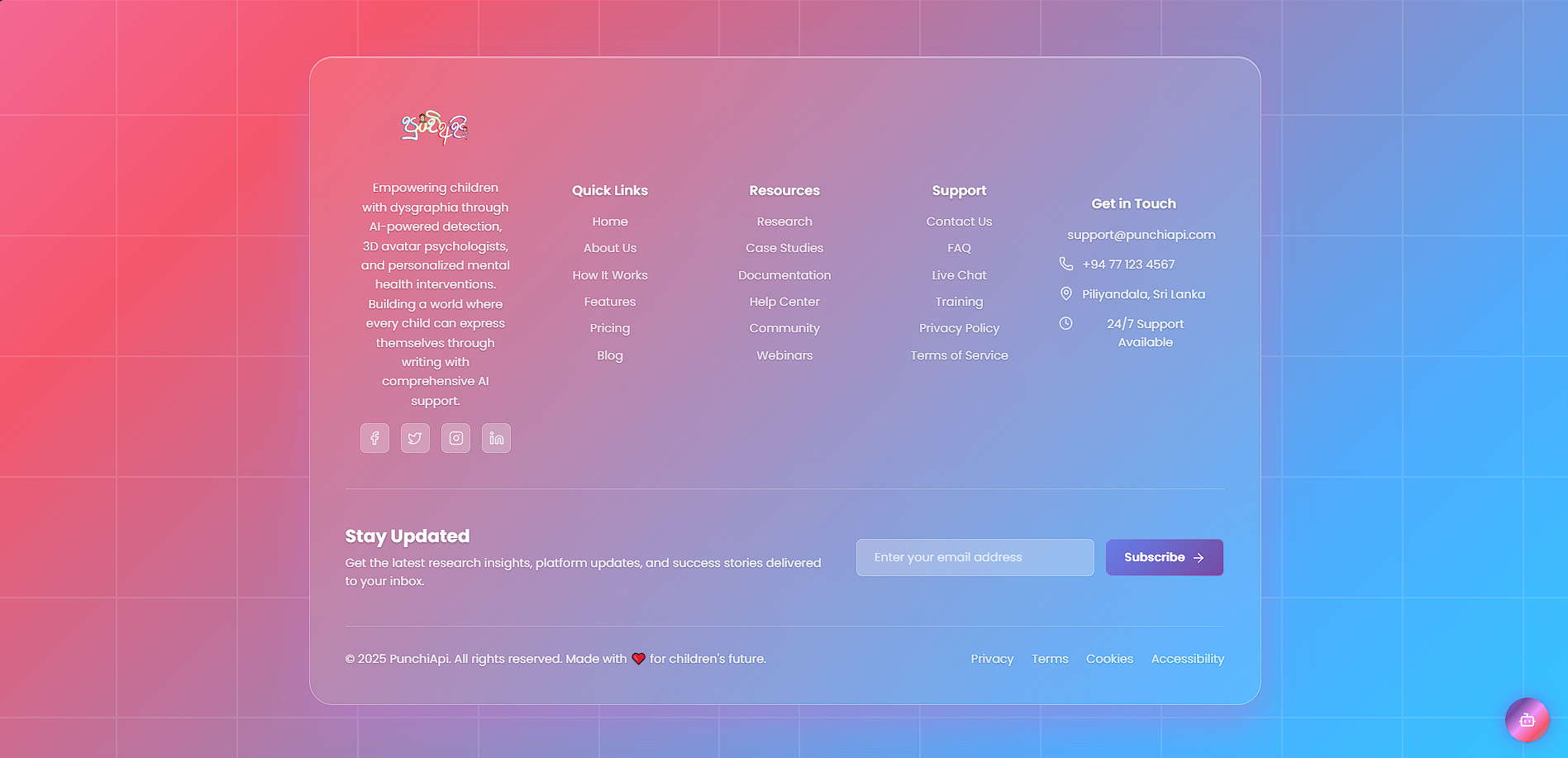Open the Facebook social icon
The height and width of the screenshot is (758, 1568).
(x=374, y=438)
